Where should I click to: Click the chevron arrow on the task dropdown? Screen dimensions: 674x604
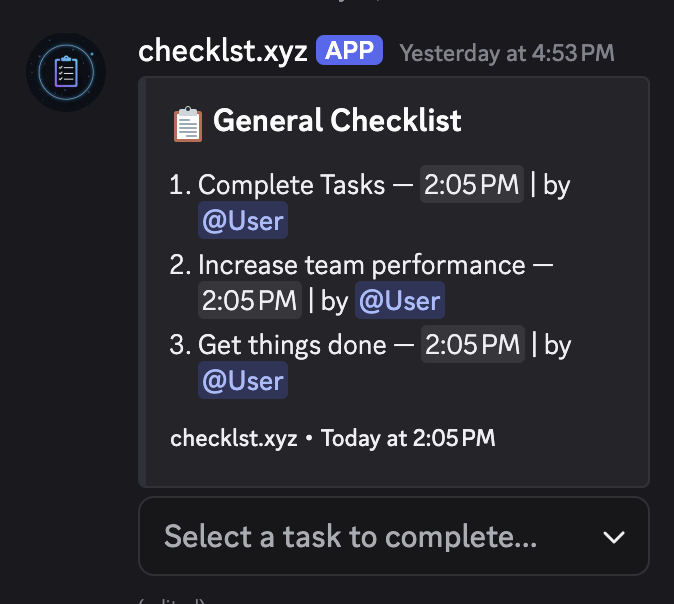(614, 538)
